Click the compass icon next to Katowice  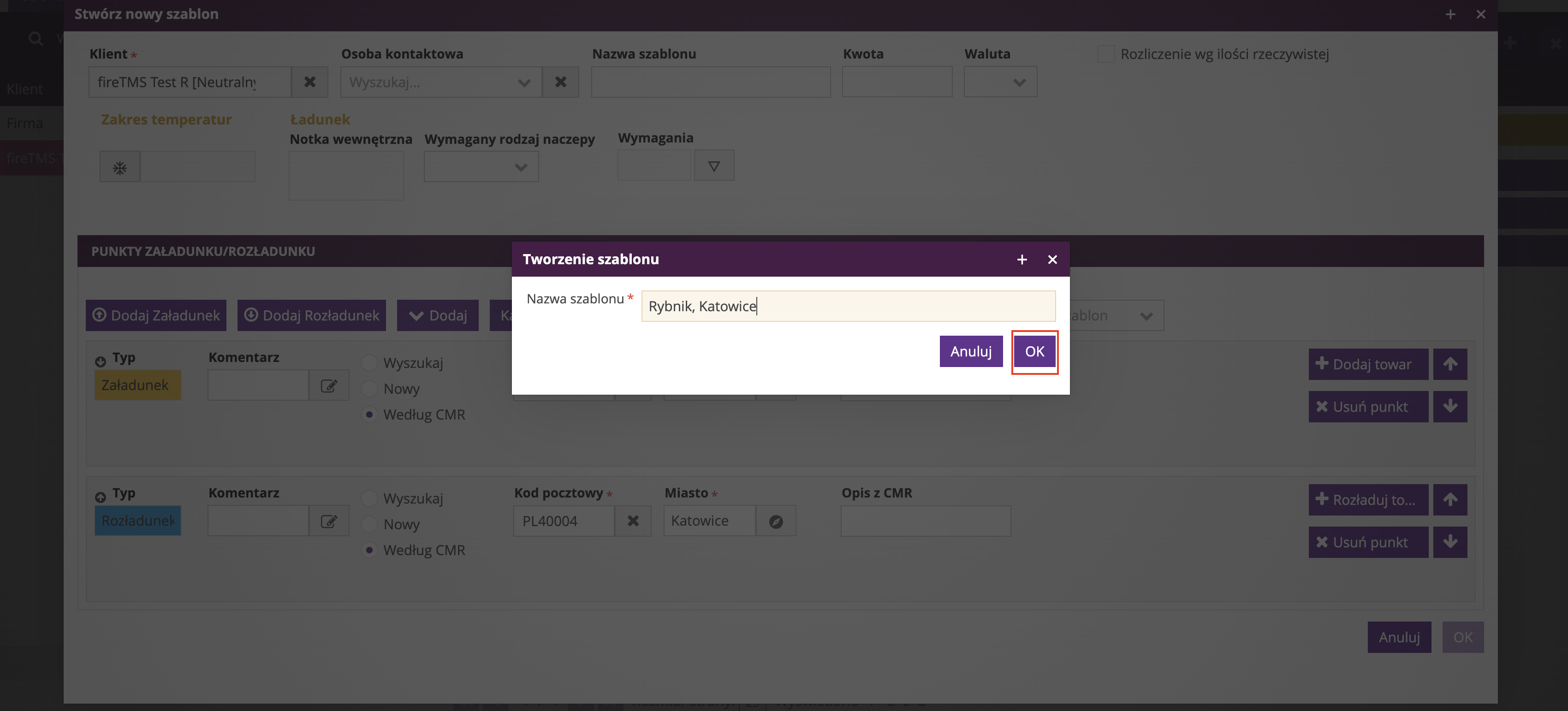(x=776, y=521)
